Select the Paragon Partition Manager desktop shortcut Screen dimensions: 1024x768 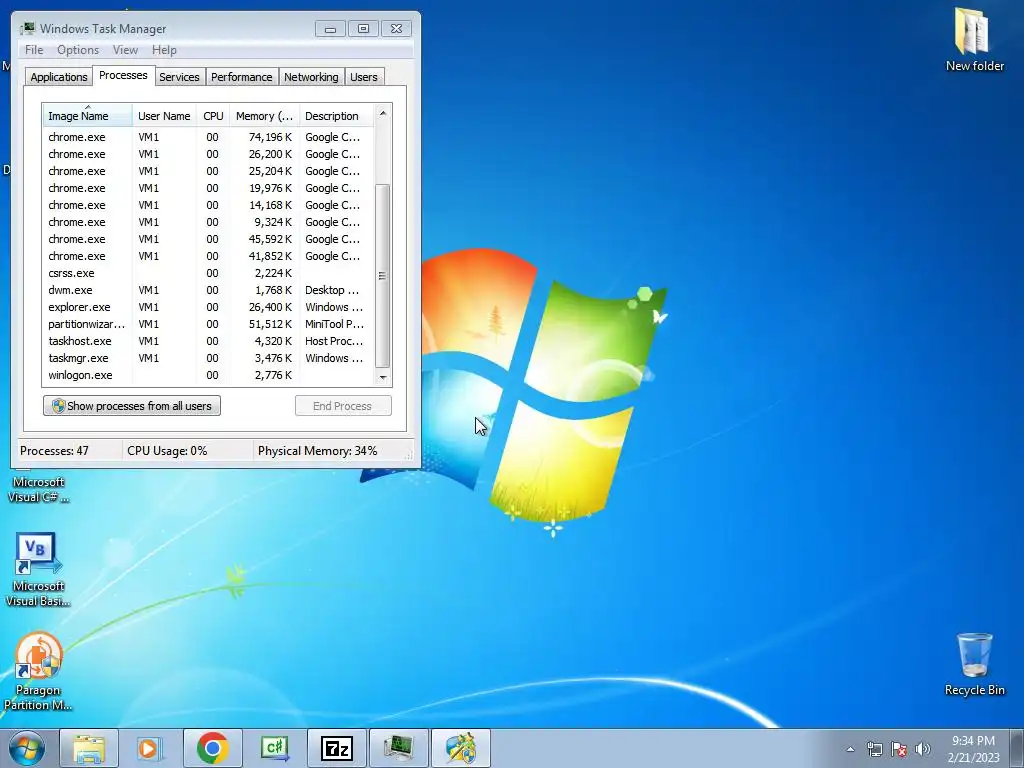pos(38,671)
